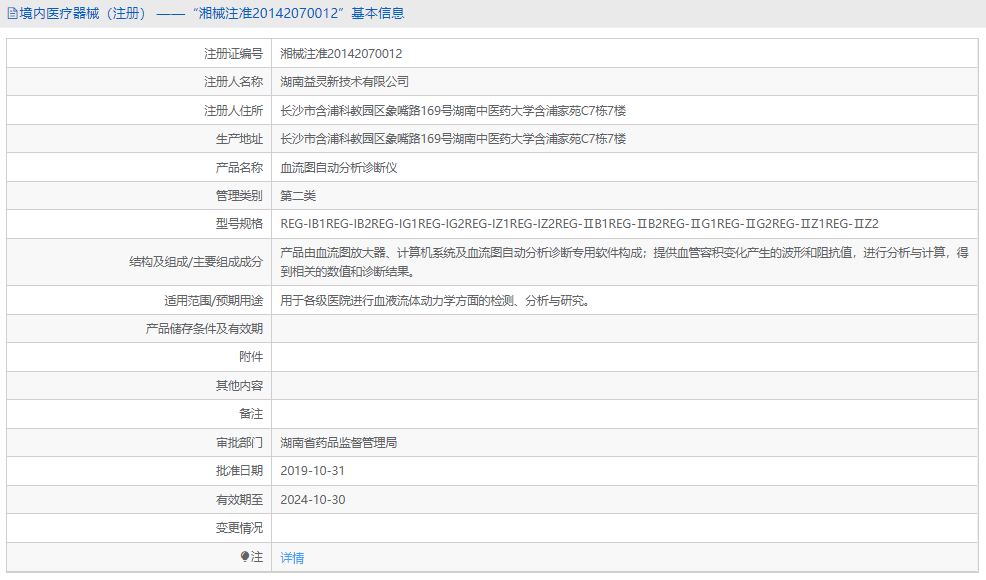Click the 注册人名称 label
The image size is (986, 580).
coord(233,82)
